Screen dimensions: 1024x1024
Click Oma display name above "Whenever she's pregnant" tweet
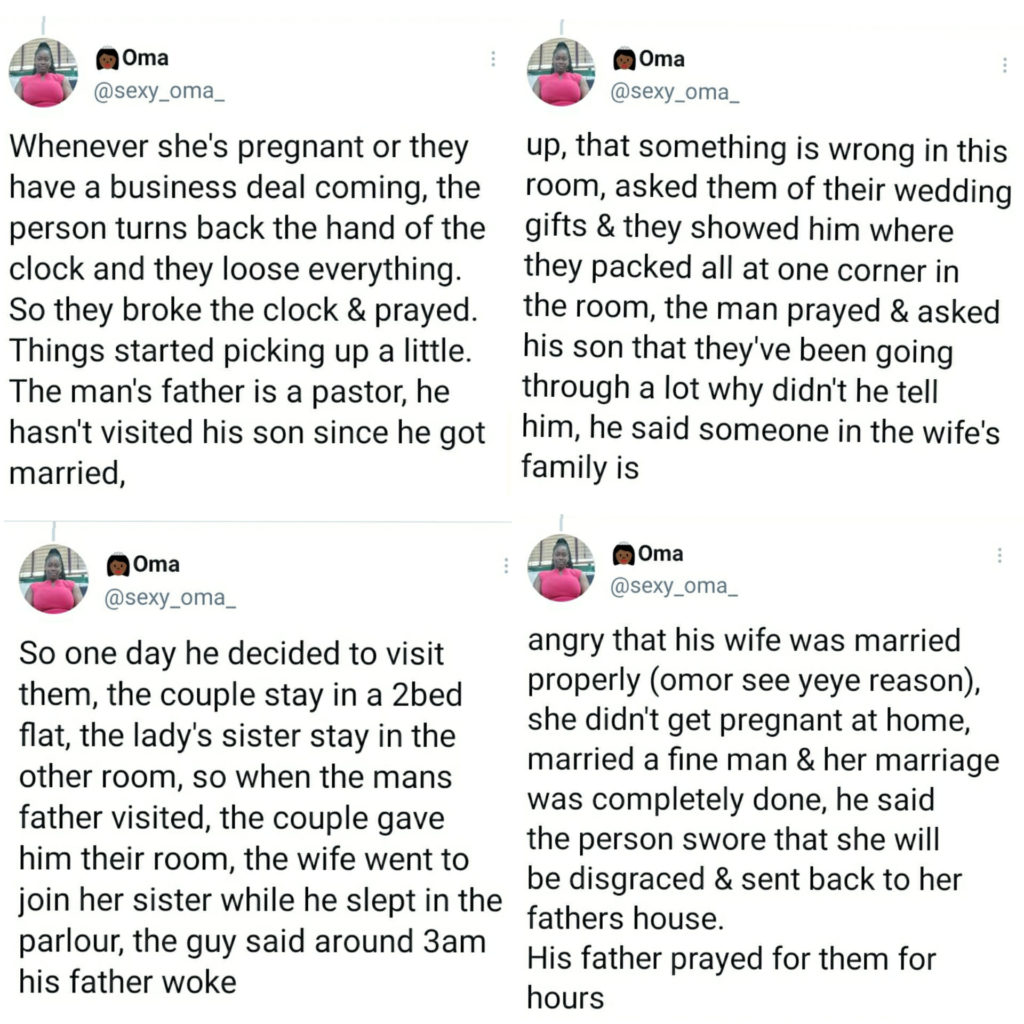click(x=145, y=59)
